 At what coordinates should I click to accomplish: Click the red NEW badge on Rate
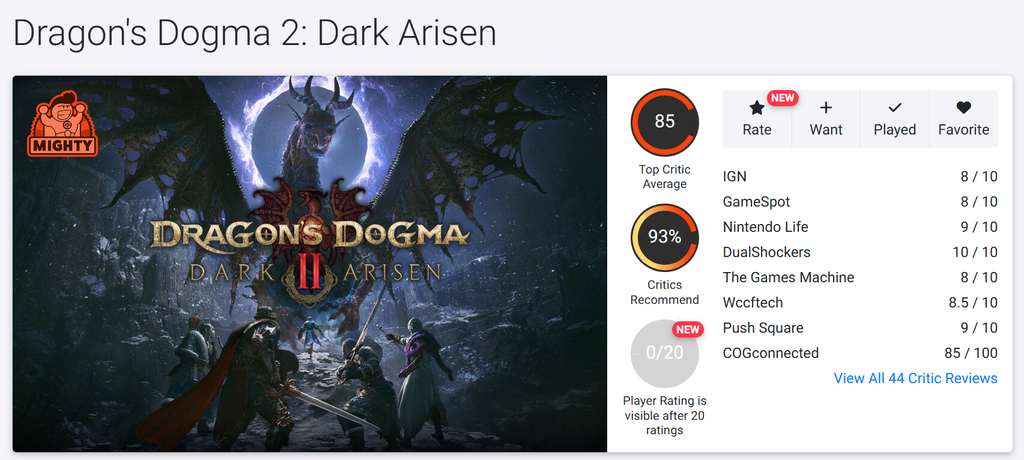tap(782, 98)
